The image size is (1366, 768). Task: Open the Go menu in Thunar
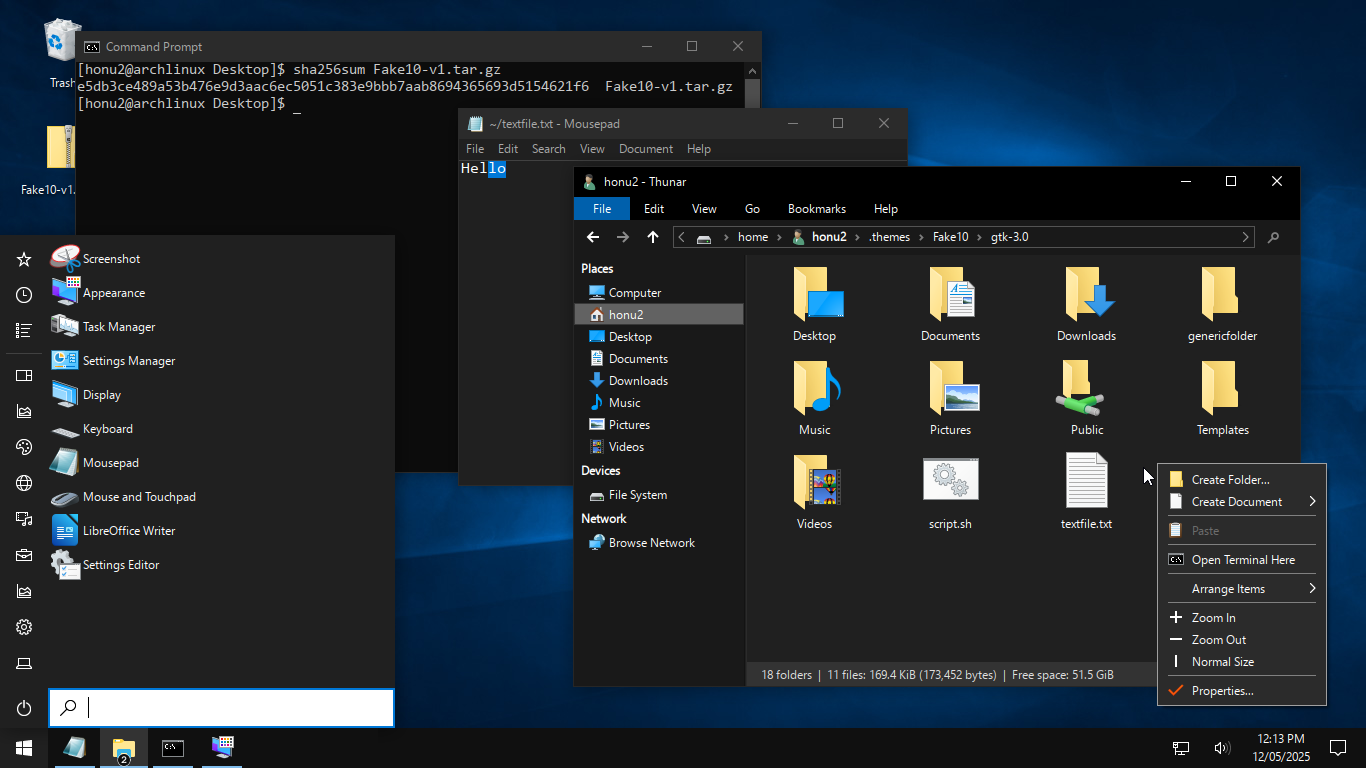[x=752, y=208]
